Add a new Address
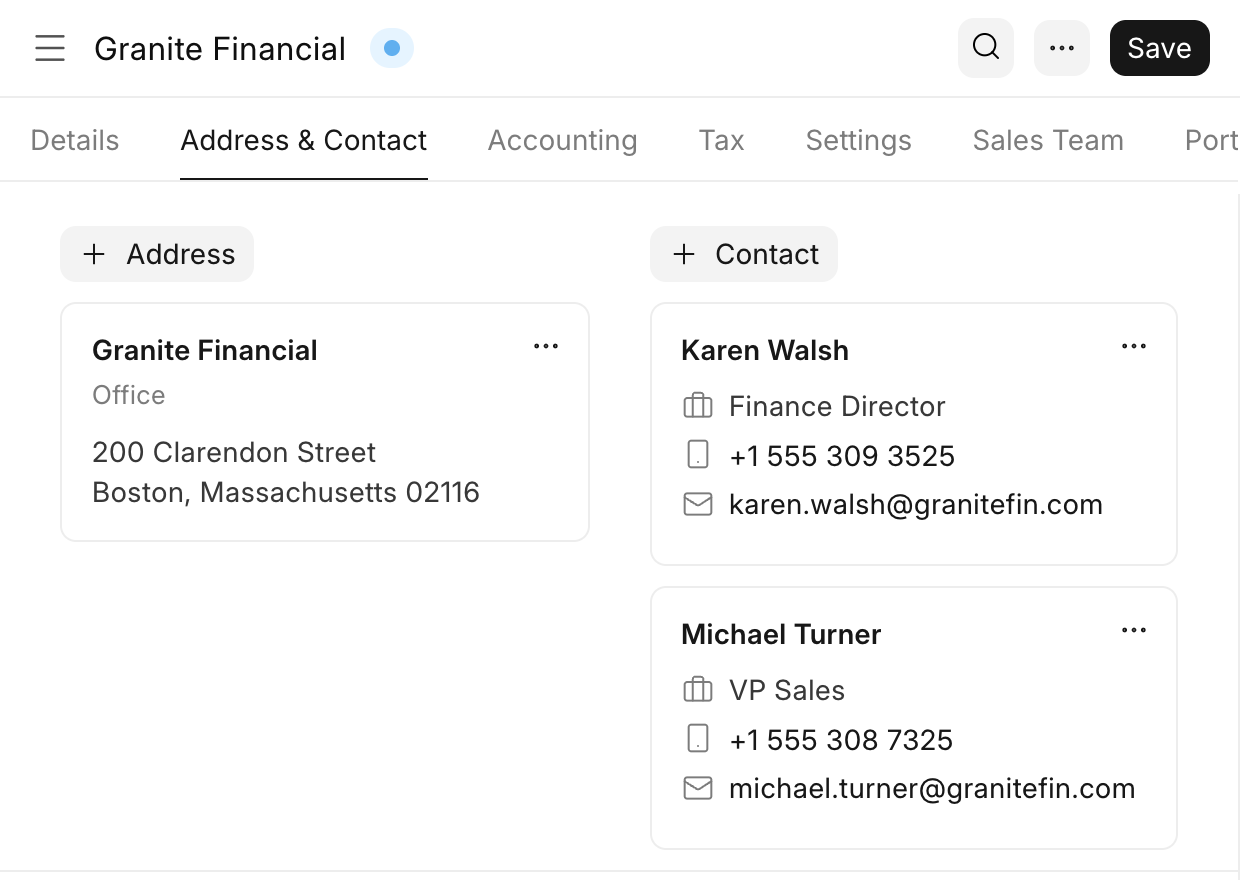Screen dimensions: 1240x880 click(157, 254)
